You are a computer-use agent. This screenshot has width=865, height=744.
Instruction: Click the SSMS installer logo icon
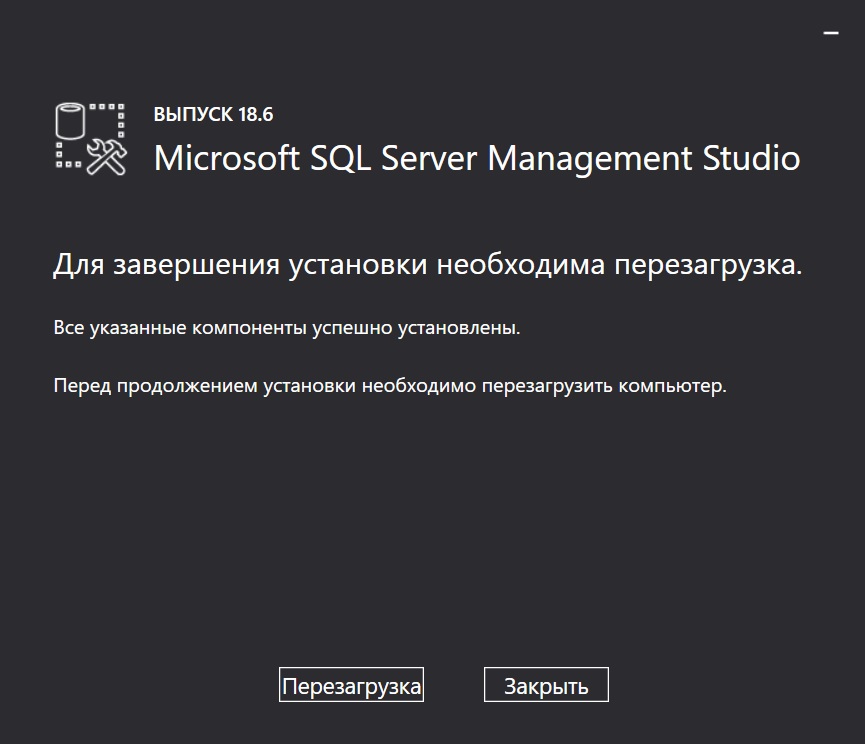pyautogui.click(x=90, y=139)
